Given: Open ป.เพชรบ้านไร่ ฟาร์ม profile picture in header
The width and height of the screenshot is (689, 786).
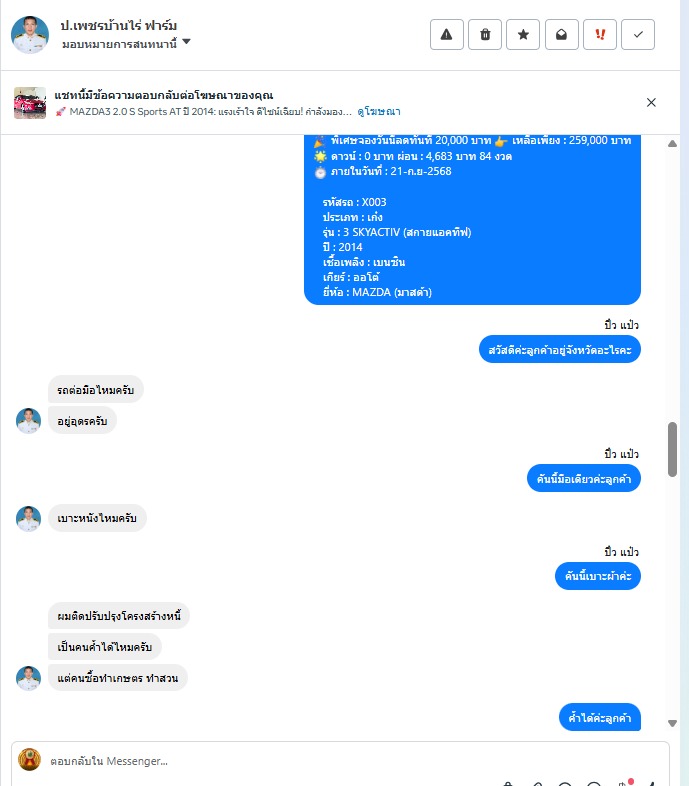Looking at the screenshot, I should (x=30, y=35).
